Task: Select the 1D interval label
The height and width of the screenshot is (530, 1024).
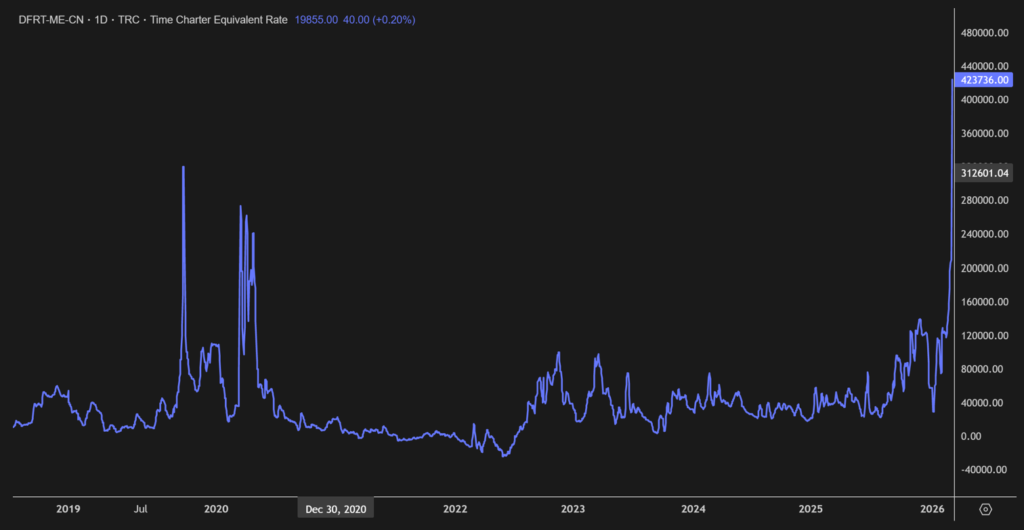Action: (102, 19)
